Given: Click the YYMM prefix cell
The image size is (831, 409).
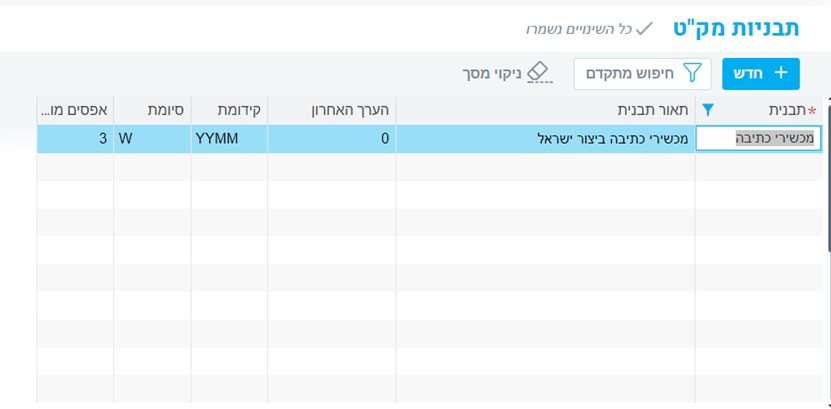Looking at the screenshot, I should click(229, 139).
